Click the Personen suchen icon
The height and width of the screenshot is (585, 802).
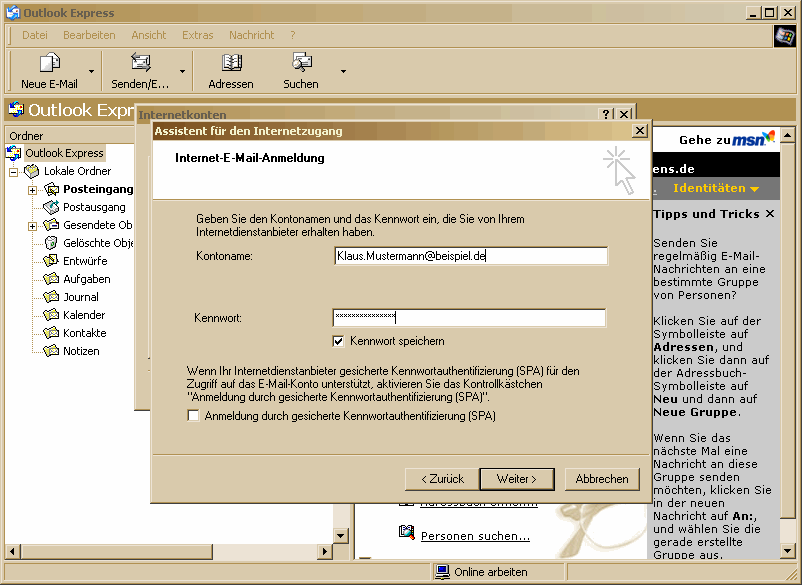coord(407,532)
